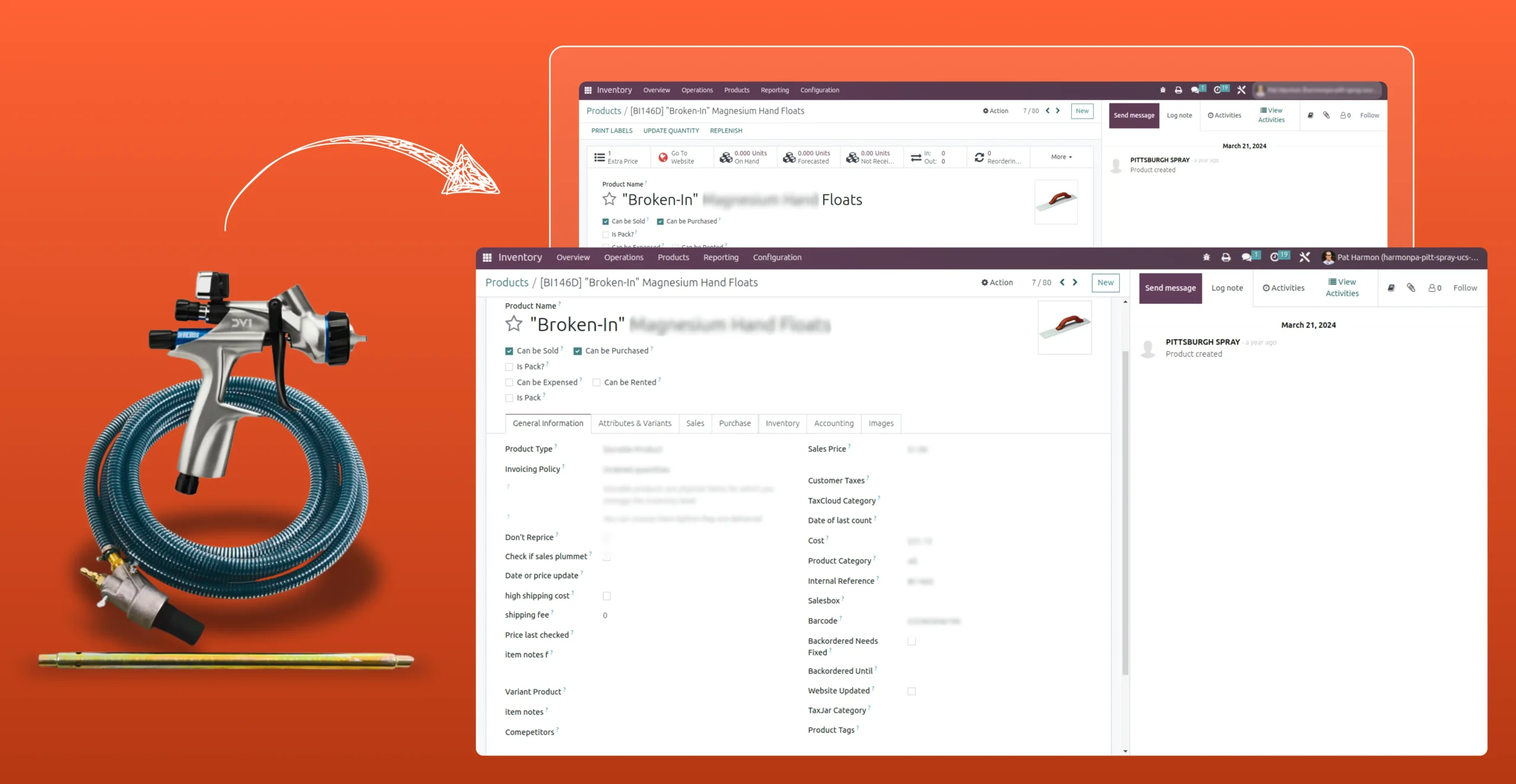Viewport: 1516px width, 784px height.
Task: Click scrollbar down arrow in front form
Action: pyautogui.click(x=1125, y=751)
